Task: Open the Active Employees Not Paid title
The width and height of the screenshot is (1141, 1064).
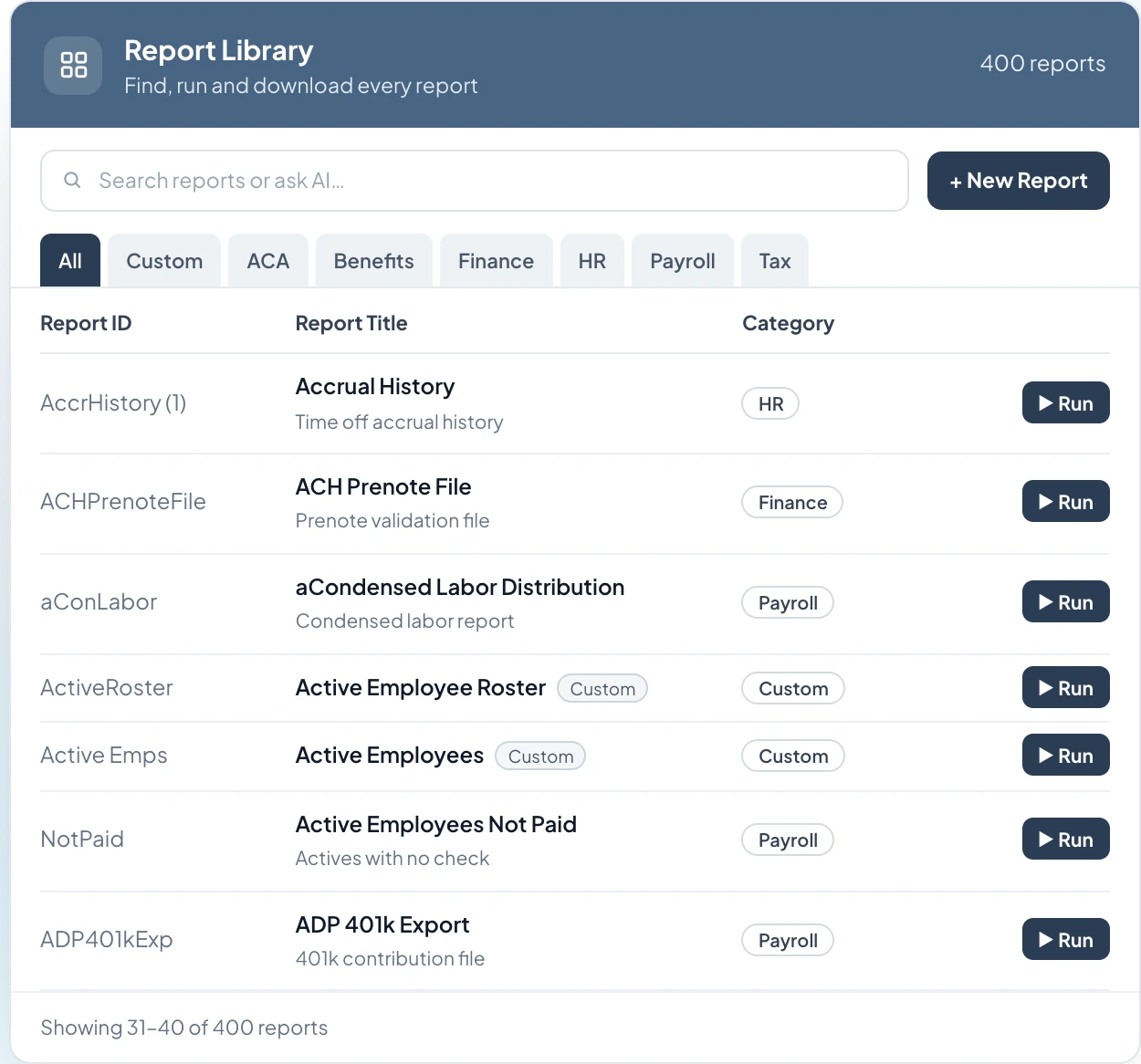Action: pos(436,824)
